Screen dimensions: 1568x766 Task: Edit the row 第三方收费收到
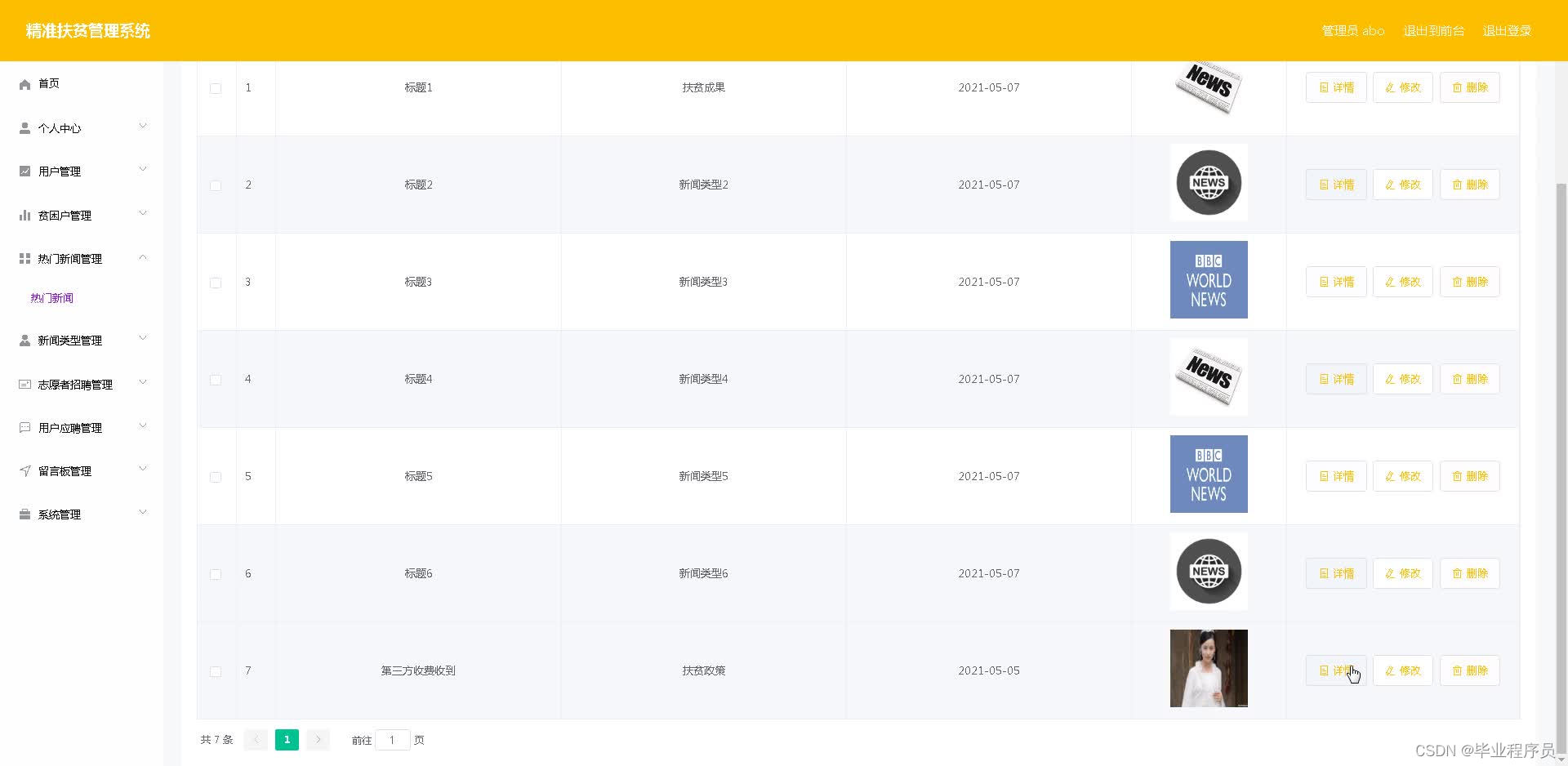1403,670
